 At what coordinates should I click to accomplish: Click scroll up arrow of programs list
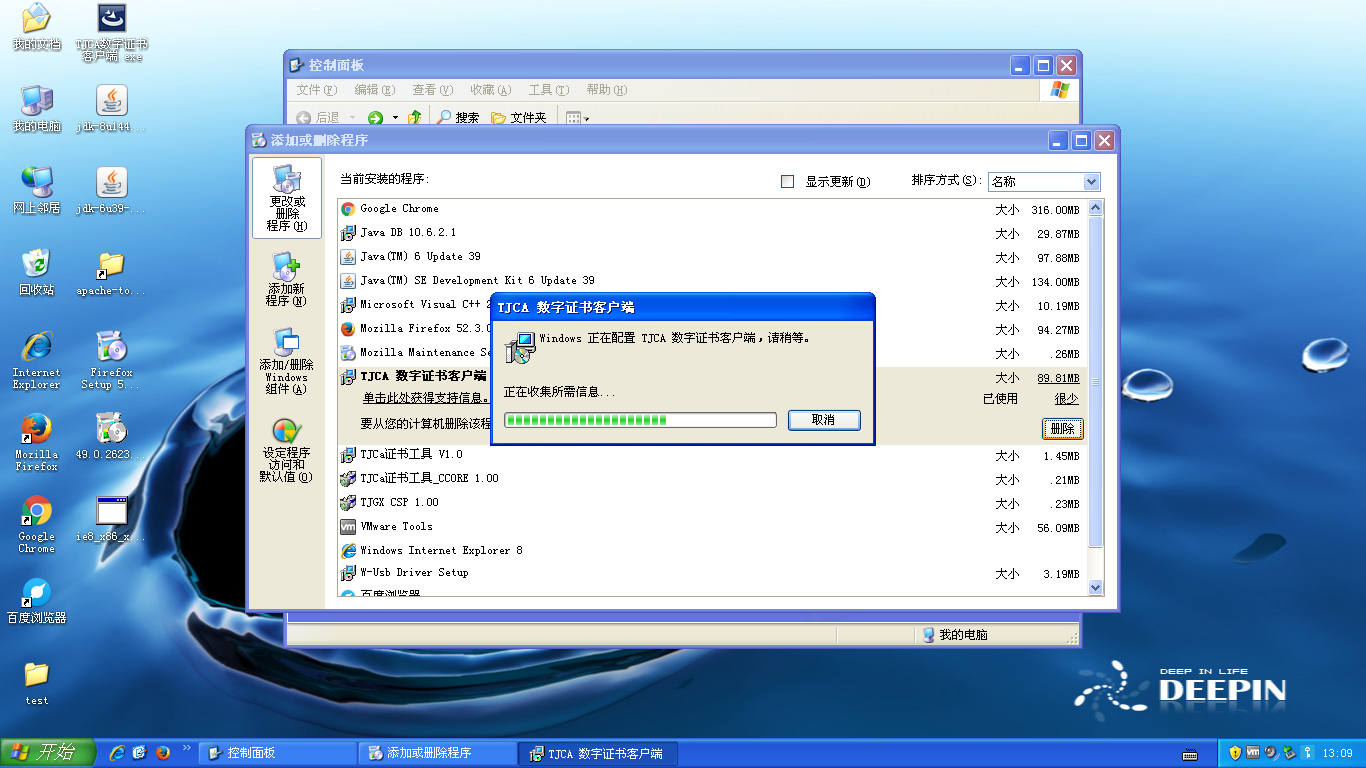coord(1094,208)
